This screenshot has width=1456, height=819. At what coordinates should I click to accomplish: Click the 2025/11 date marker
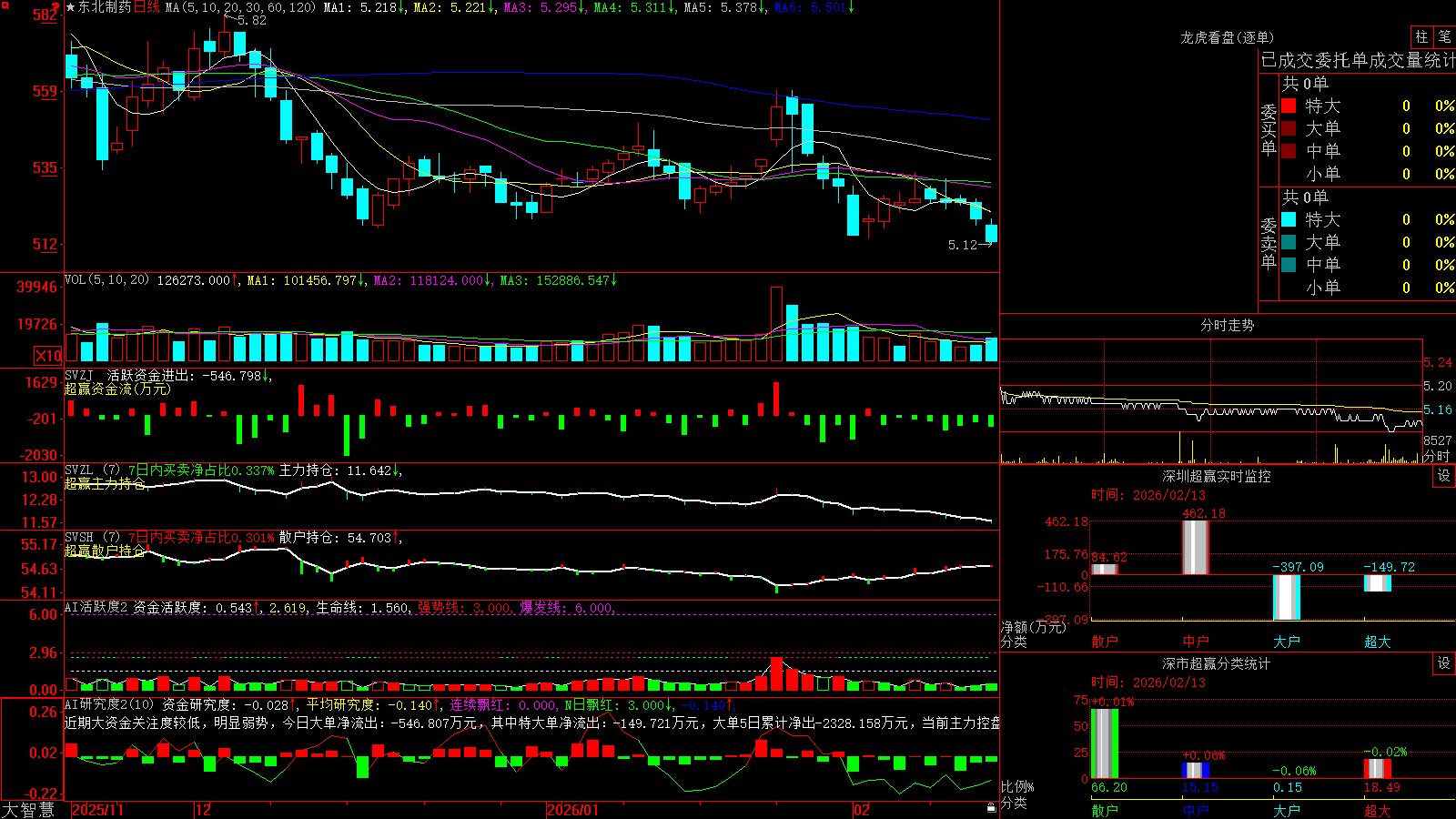pos(97,810)
